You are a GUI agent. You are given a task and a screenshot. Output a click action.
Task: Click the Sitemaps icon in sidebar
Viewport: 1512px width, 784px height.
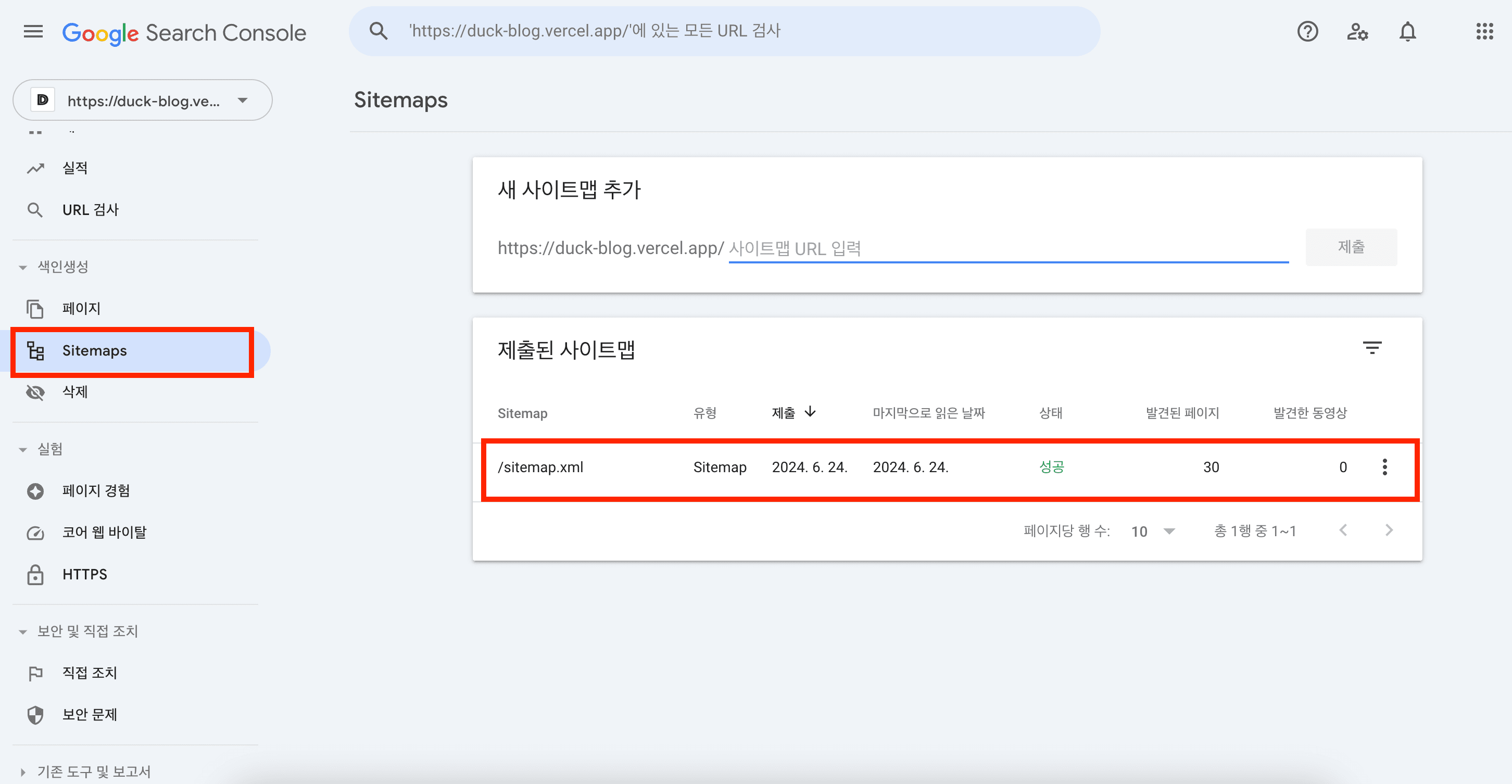pos(35,350)
